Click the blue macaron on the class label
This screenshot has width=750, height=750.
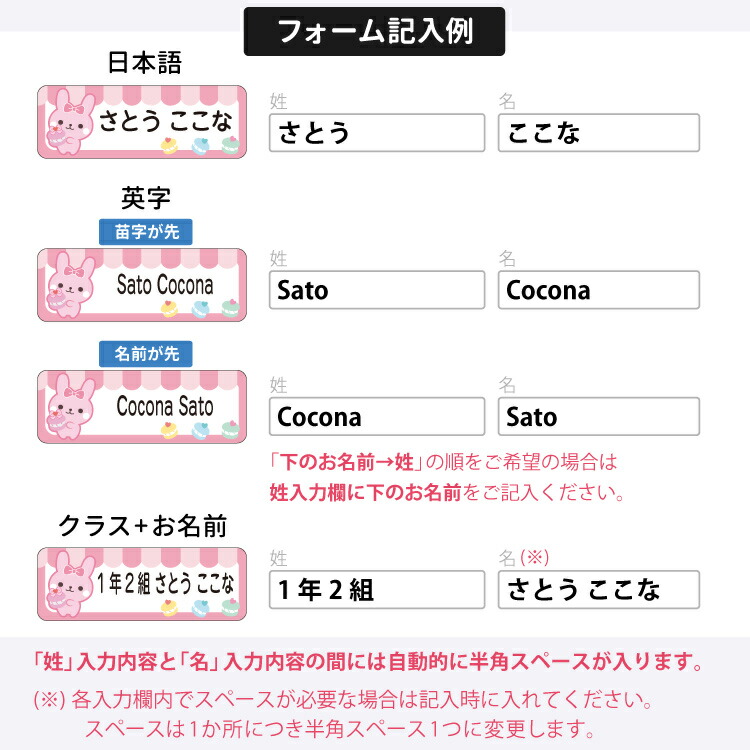click(200, 607)
